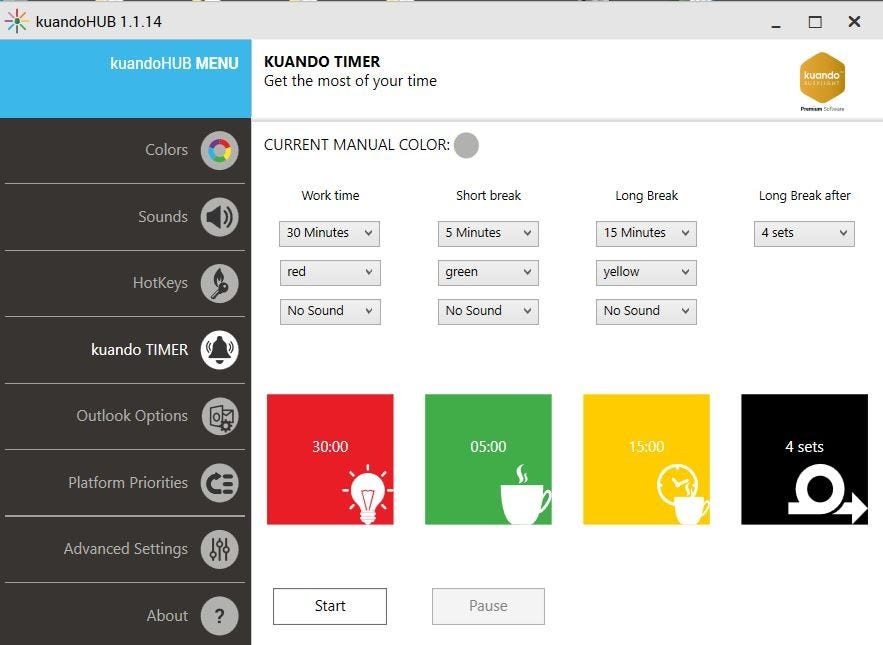Open the yellow color dropdown for Long Break
Image resolution: width=883 pixels, height=645 pixels.
click(646, 273)
